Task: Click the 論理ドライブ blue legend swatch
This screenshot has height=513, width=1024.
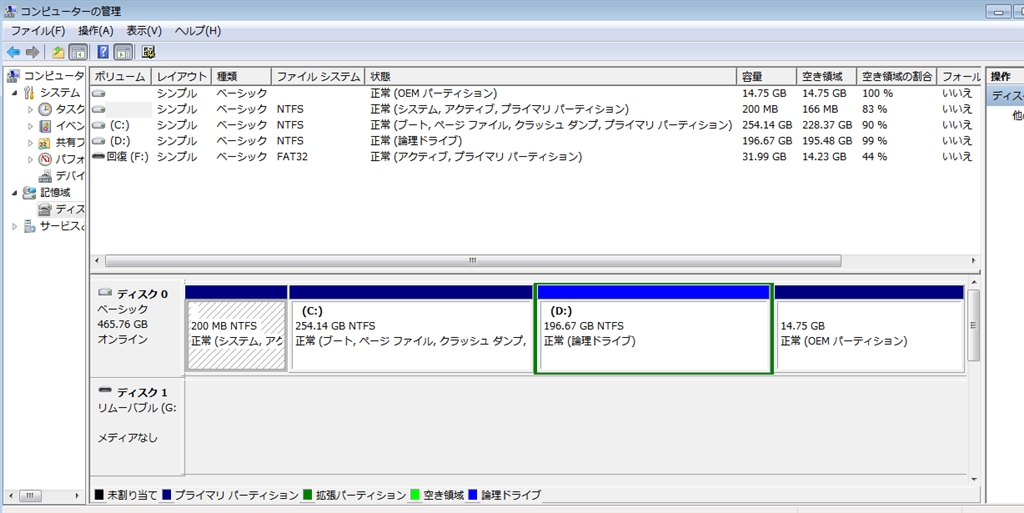Action: point(473,495)
